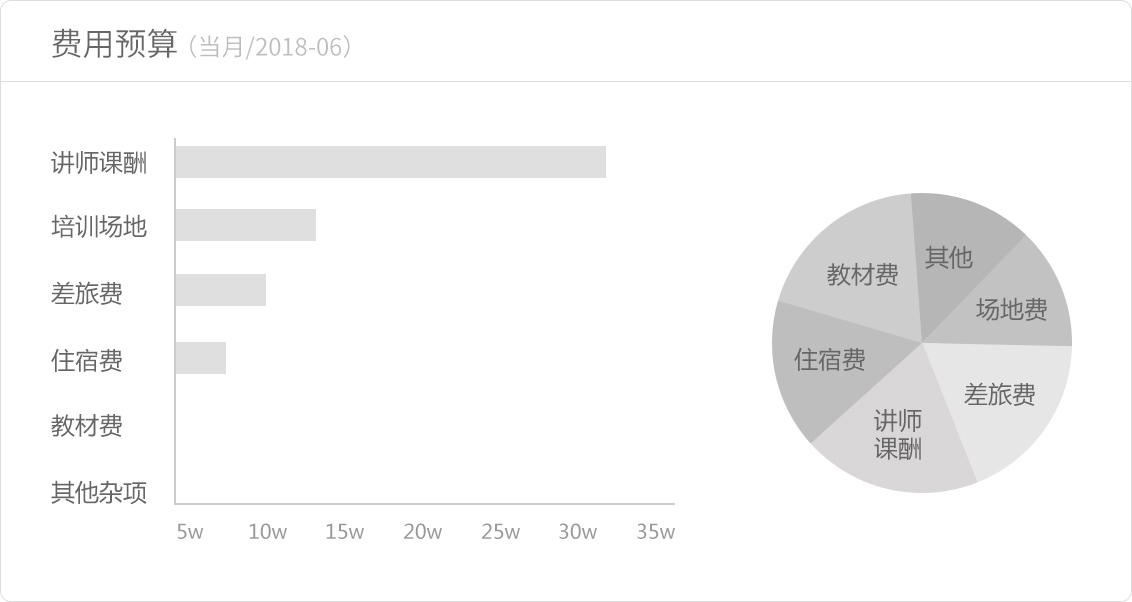
Task: Click the 住宿费 label beside bar chart
Action: pos(87,359)
